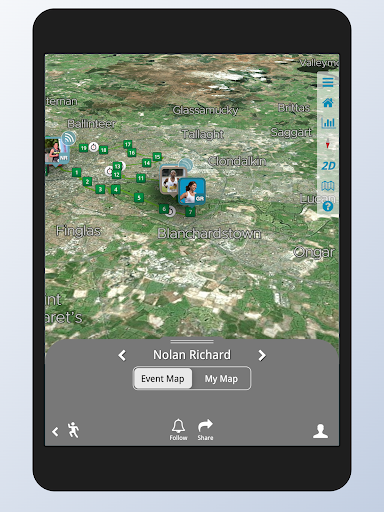
Task: Tap mile marker 13 on course
Action: 117,166
